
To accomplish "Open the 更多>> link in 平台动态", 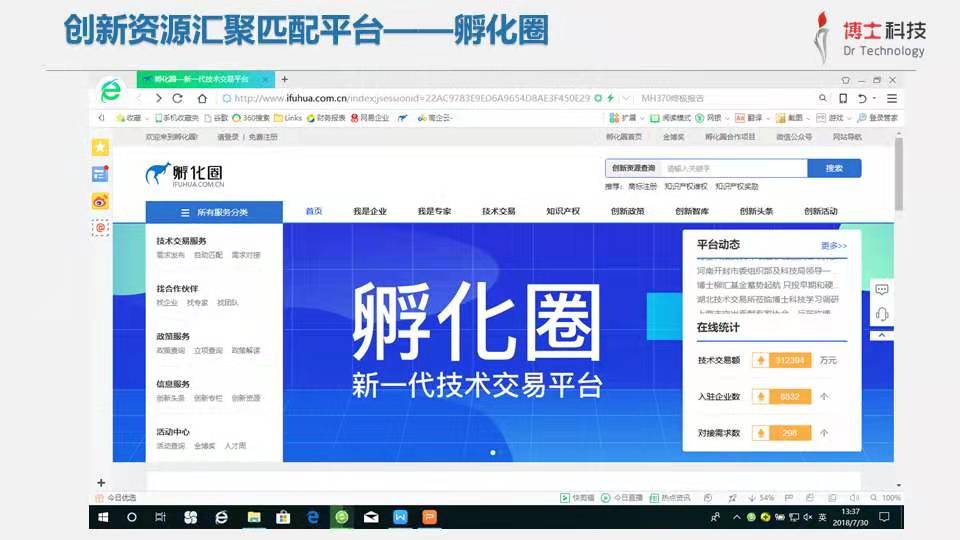I will click(834, 246).
